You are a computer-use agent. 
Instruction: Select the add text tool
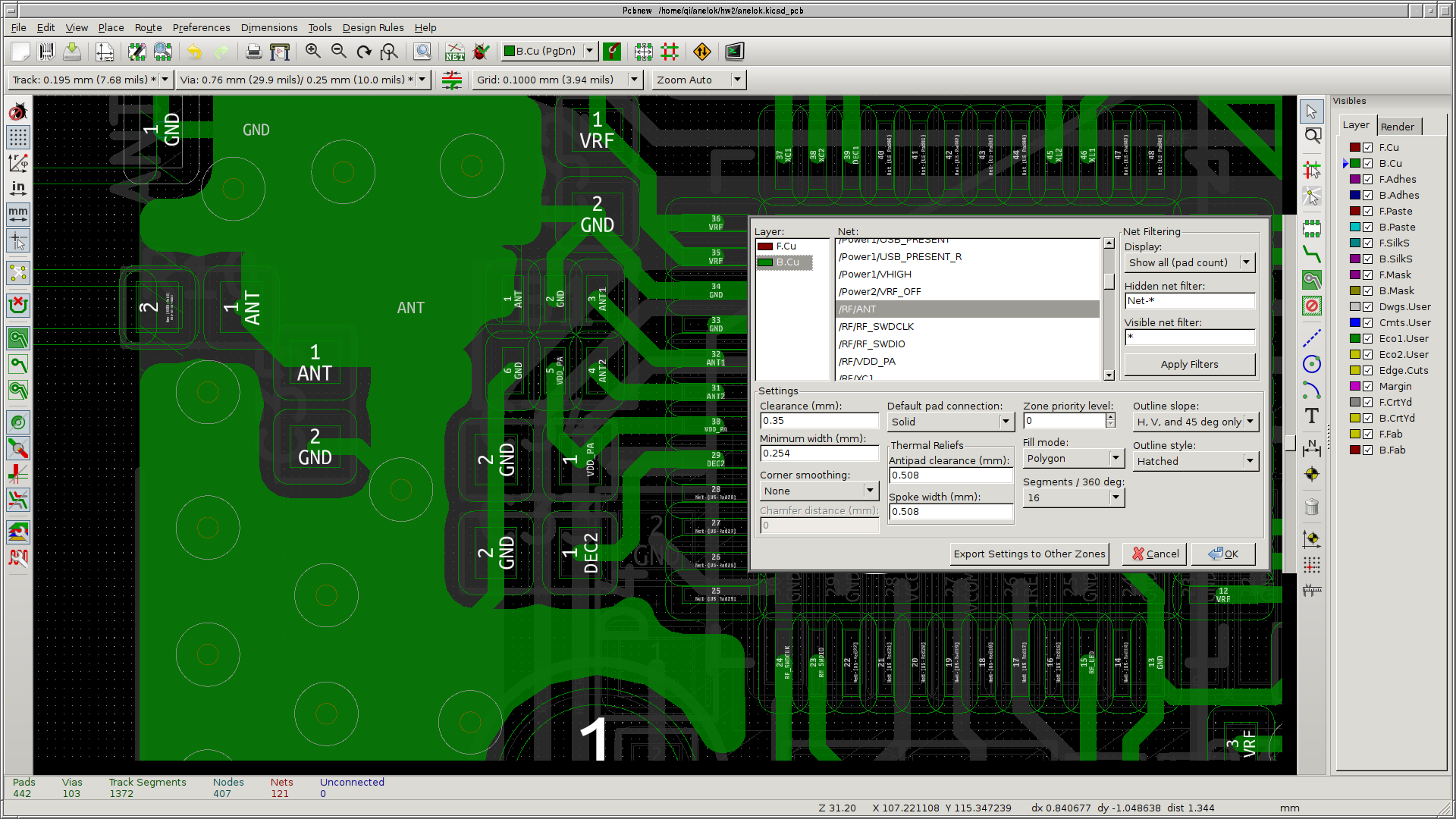pyautogui.click(x=1312, y=416)
